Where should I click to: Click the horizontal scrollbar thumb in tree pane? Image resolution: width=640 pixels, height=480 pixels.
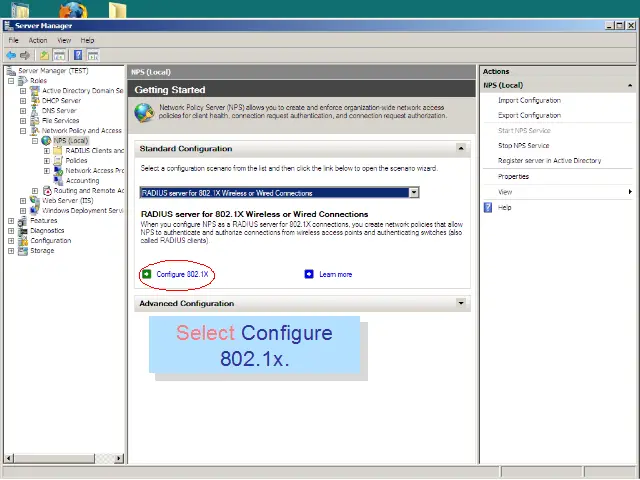coord(54,458)
